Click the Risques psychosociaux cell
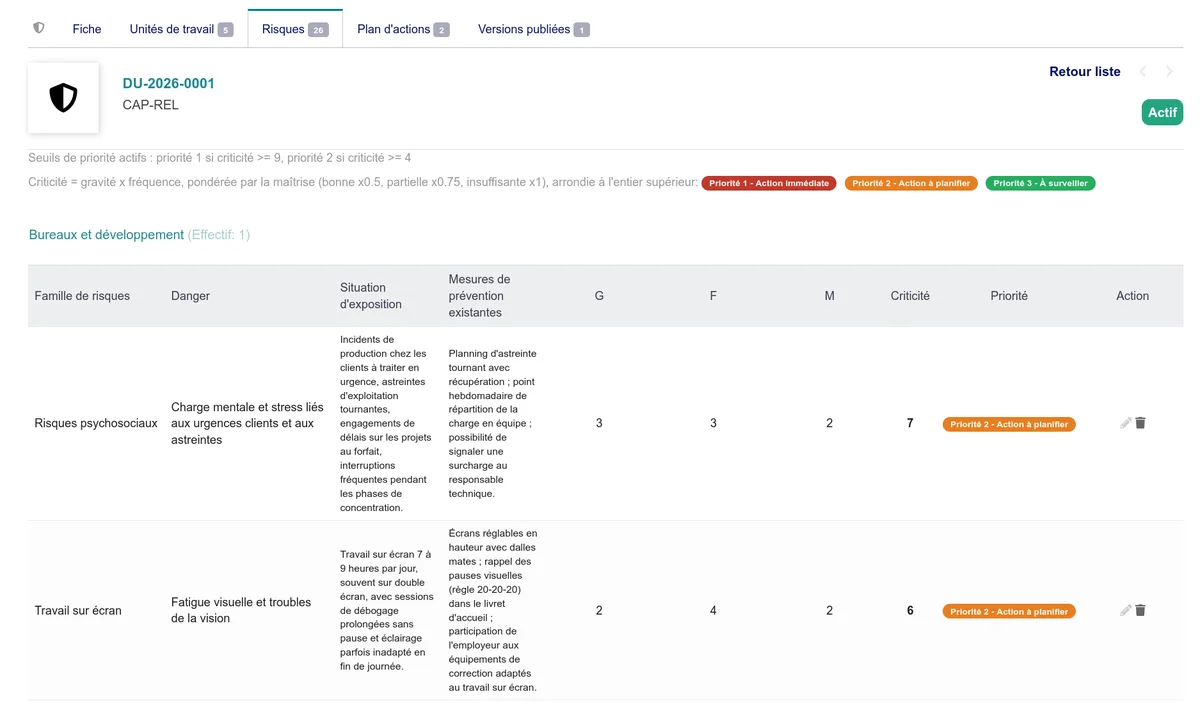Screen dimensions: 1200x708 (96, 423)
